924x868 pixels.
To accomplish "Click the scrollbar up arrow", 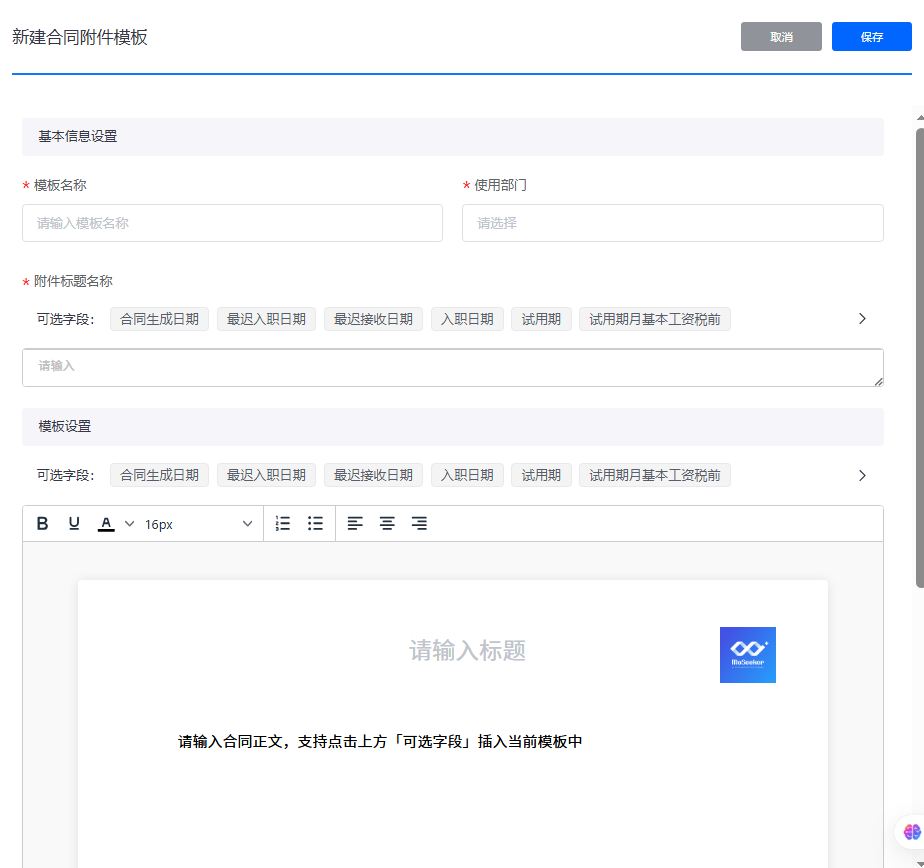I will click(x=920, y=118).
